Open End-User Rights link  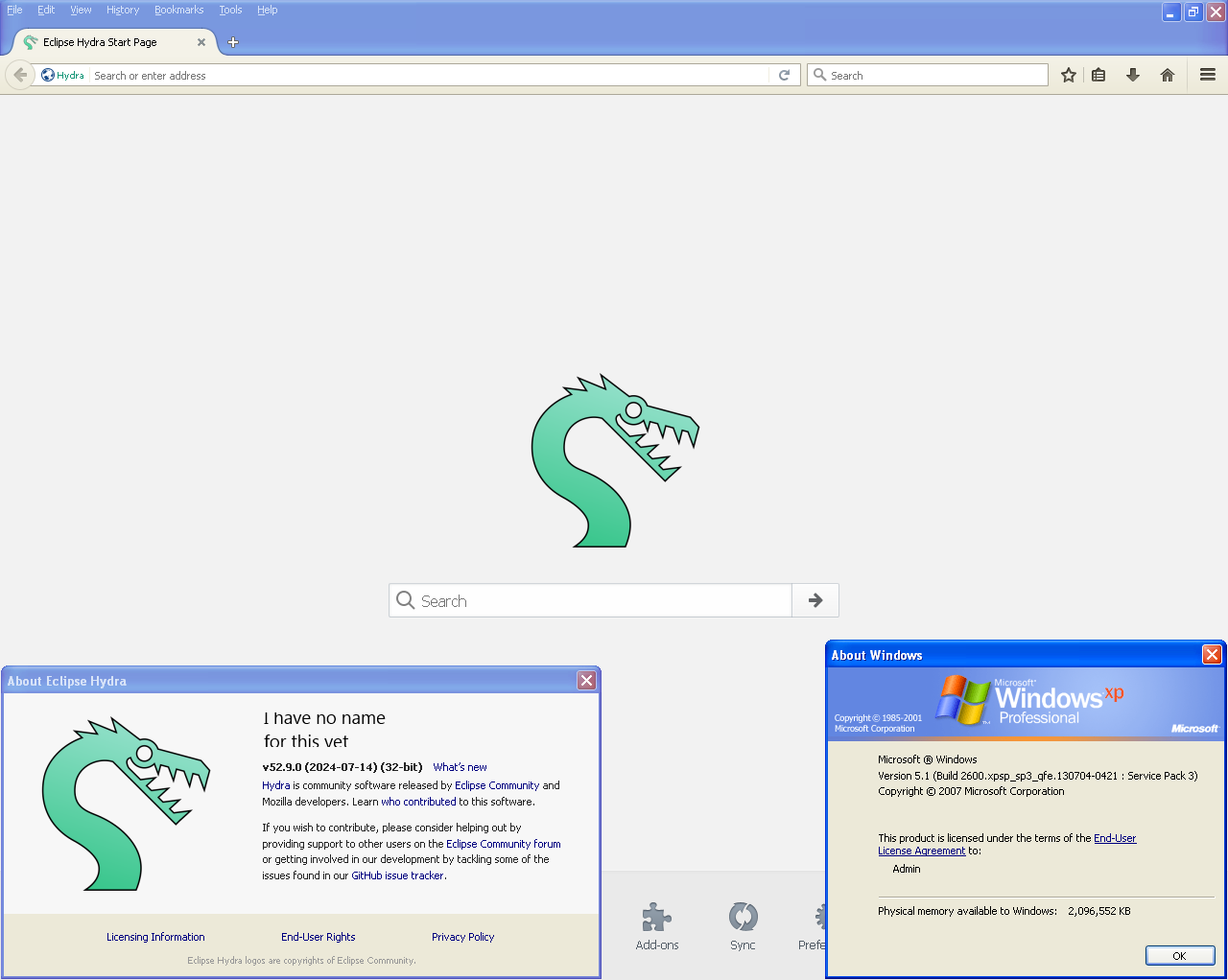tap(319, 937)
